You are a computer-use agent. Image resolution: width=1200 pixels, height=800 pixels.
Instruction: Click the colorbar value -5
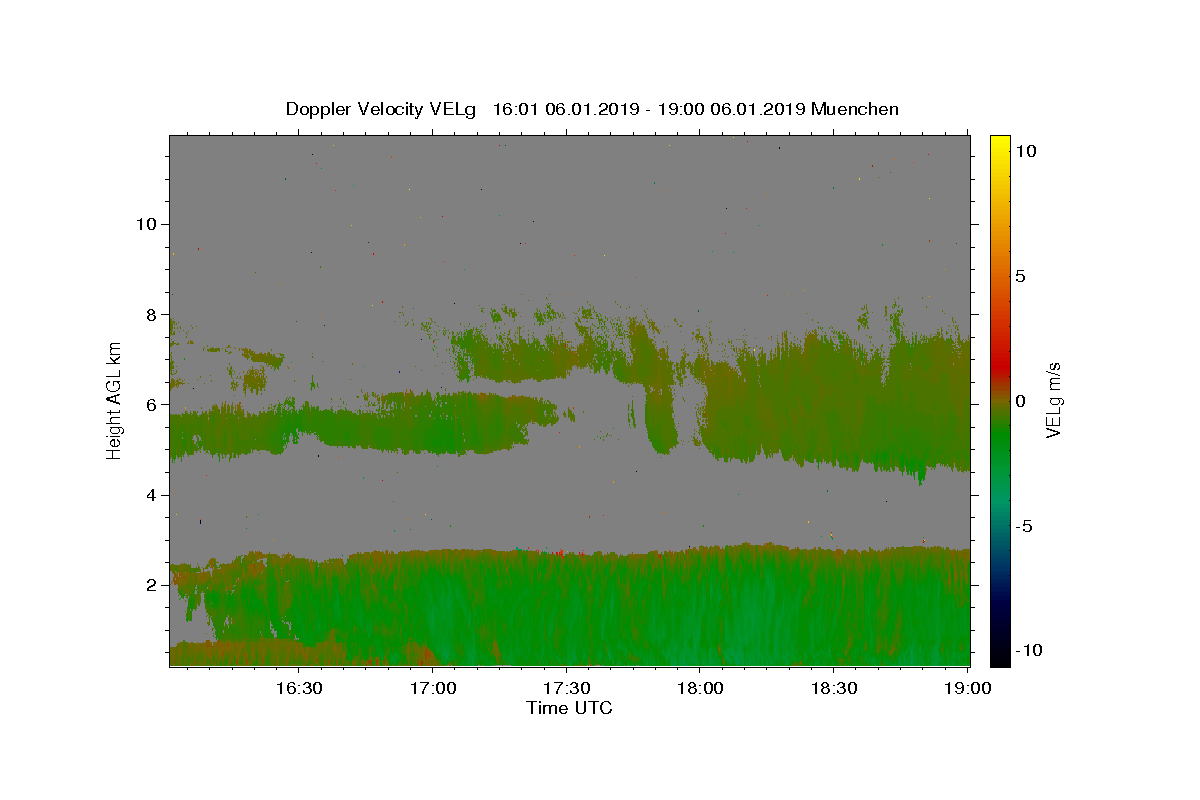coord(1023,526)
